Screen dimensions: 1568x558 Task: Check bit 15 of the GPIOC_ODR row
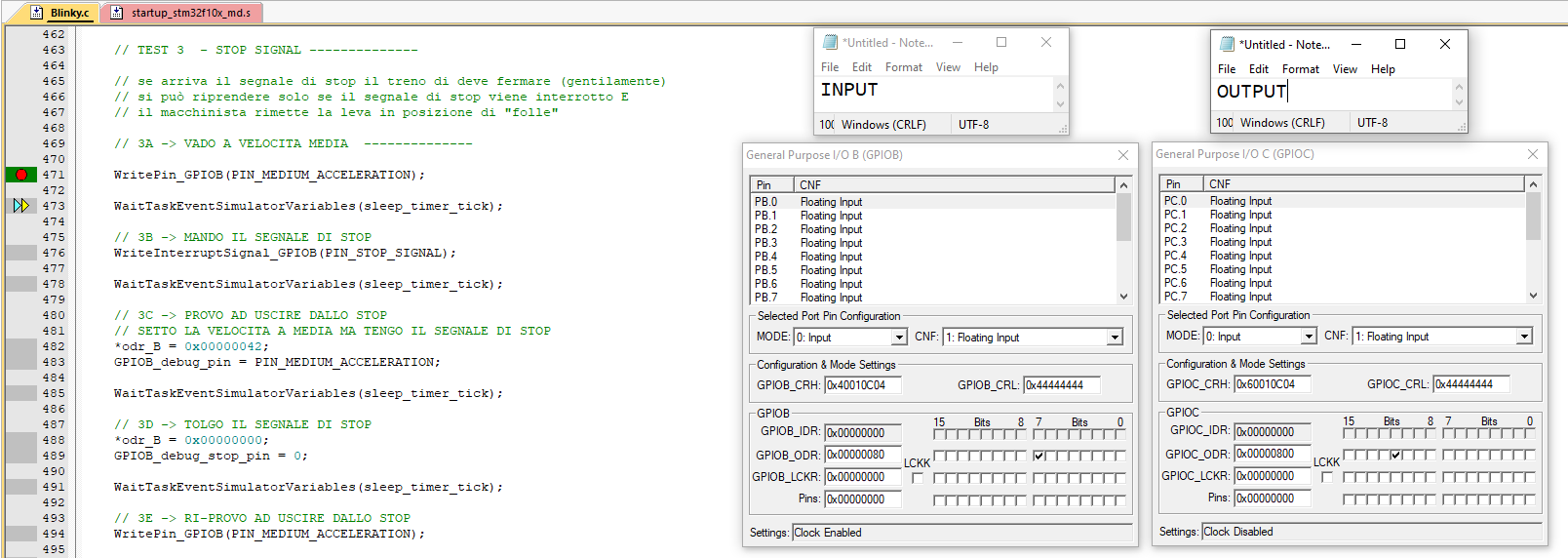coord(1349,455)
